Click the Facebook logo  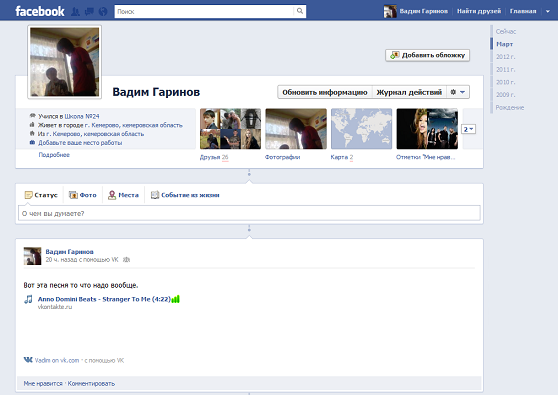(40, 11)
